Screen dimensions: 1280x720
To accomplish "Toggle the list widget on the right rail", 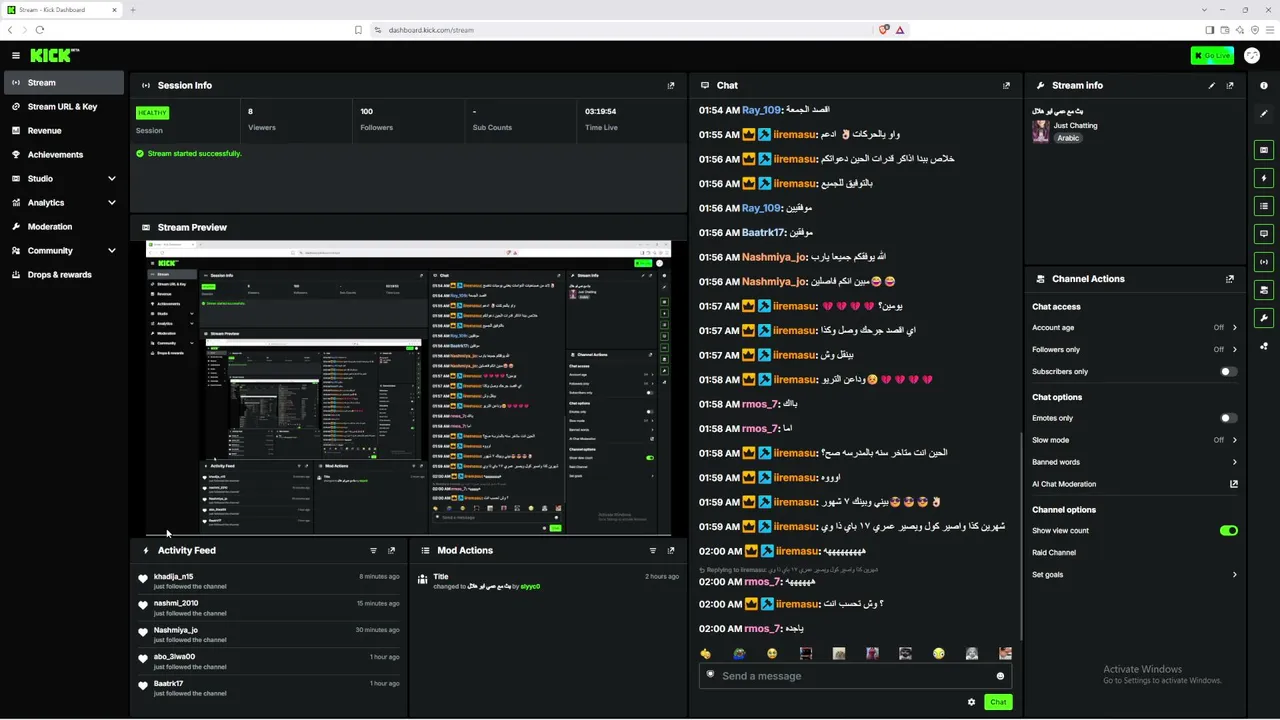I will pos(1264,206).
